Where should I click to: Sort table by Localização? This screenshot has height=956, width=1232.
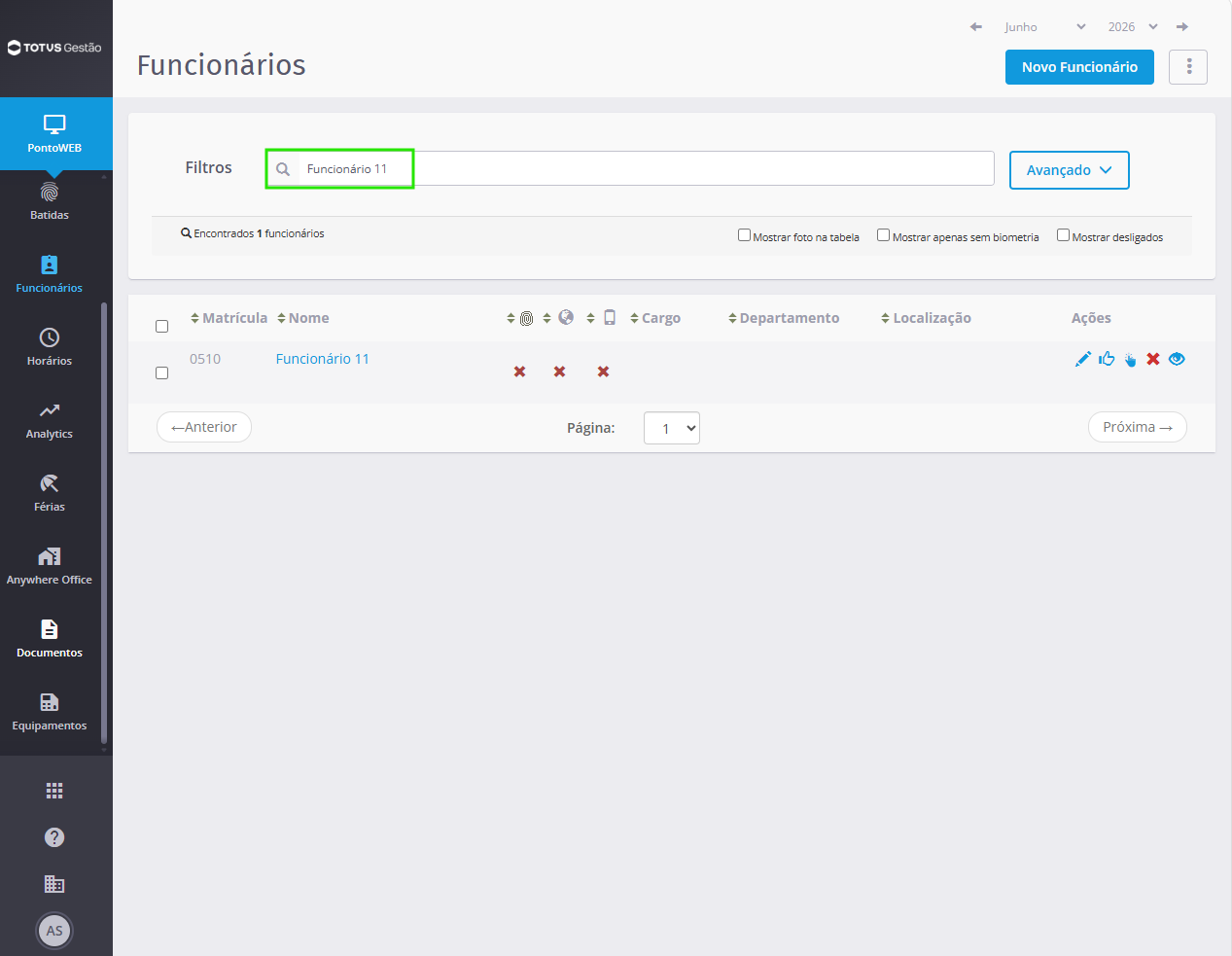926,318
